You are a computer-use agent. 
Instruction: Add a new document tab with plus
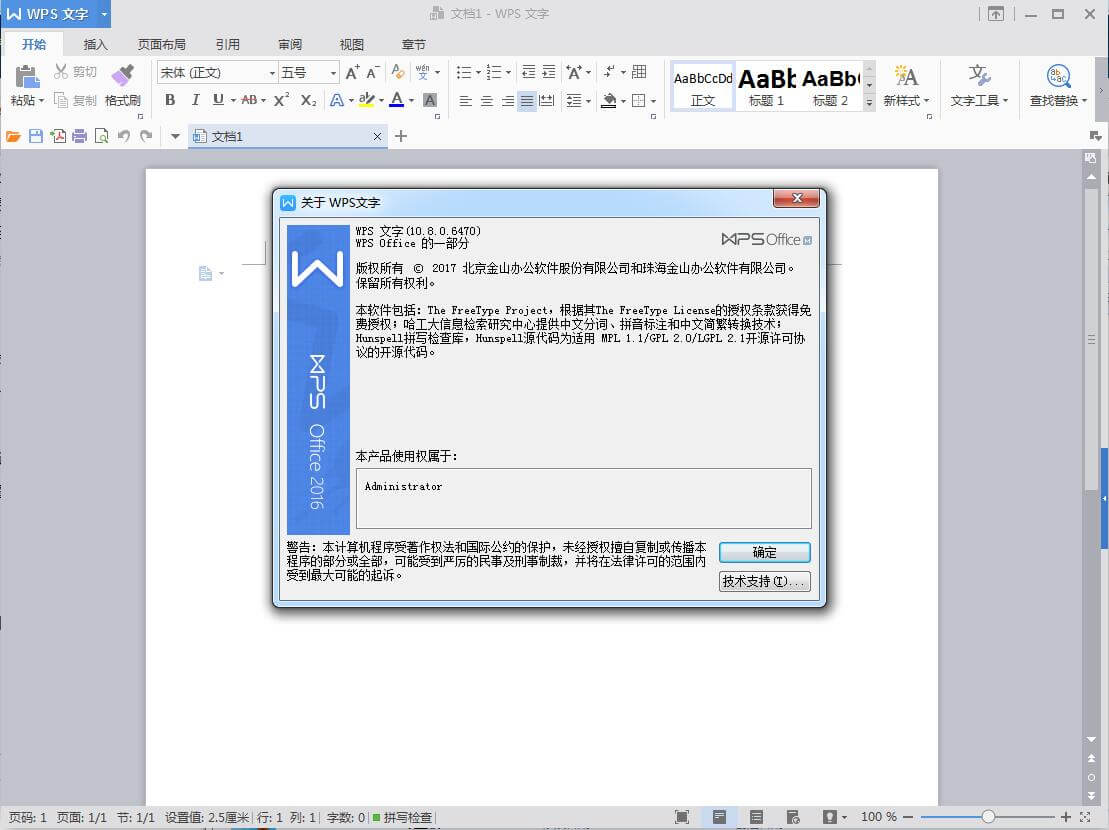[x=401, y=136]
